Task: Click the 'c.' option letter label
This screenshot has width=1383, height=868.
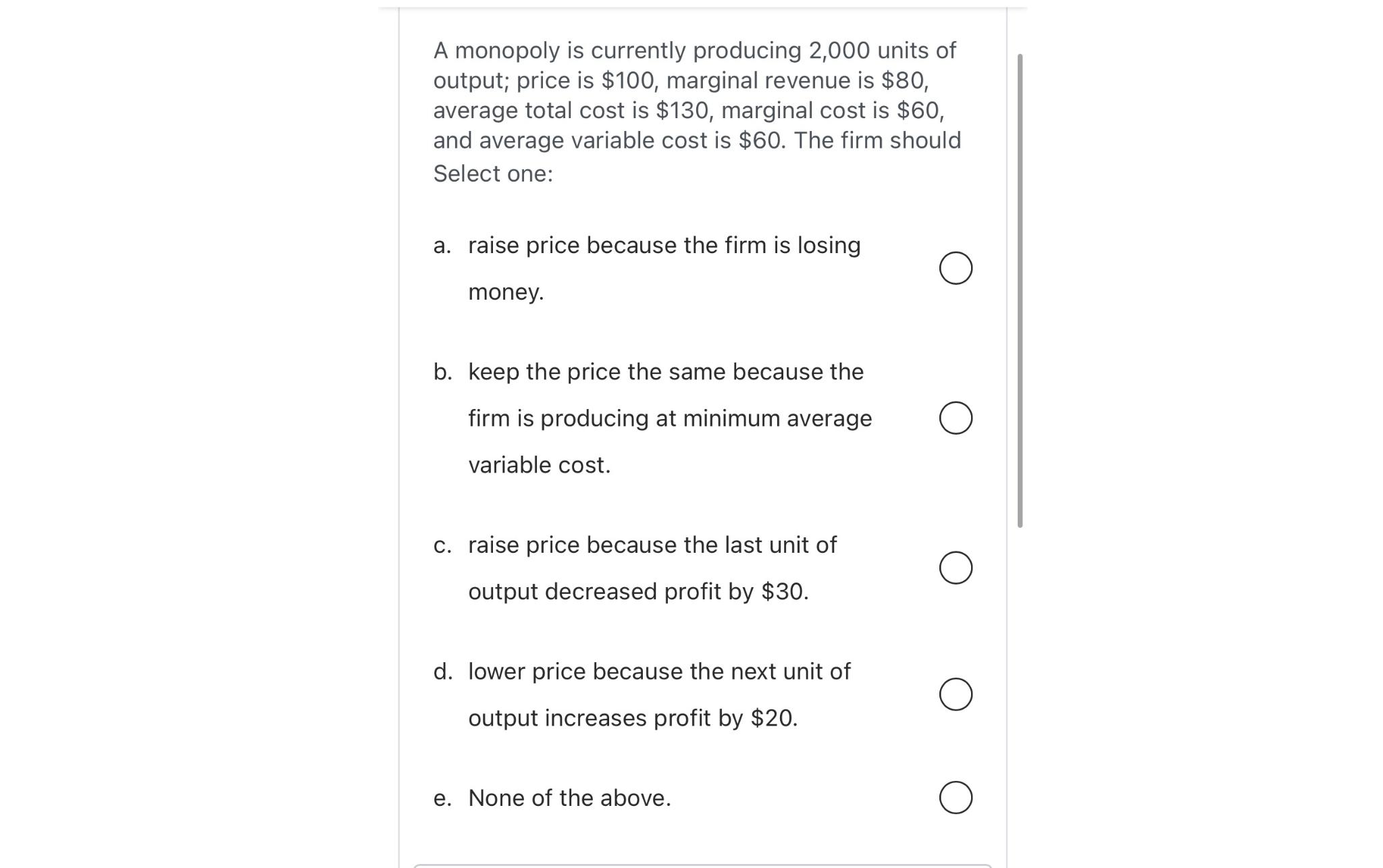Action: [x=442, y=545]
